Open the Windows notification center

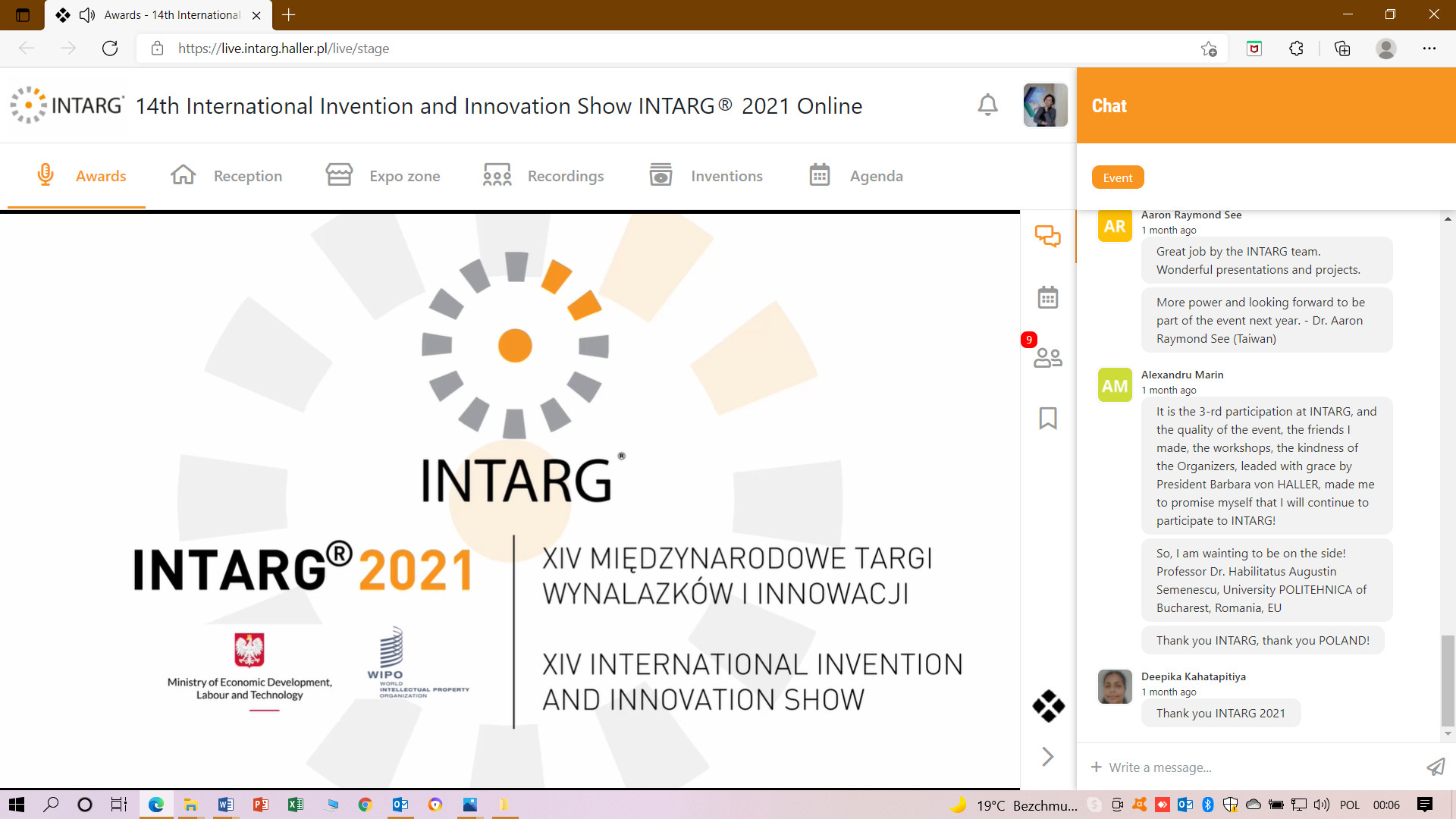(1425, 805)
